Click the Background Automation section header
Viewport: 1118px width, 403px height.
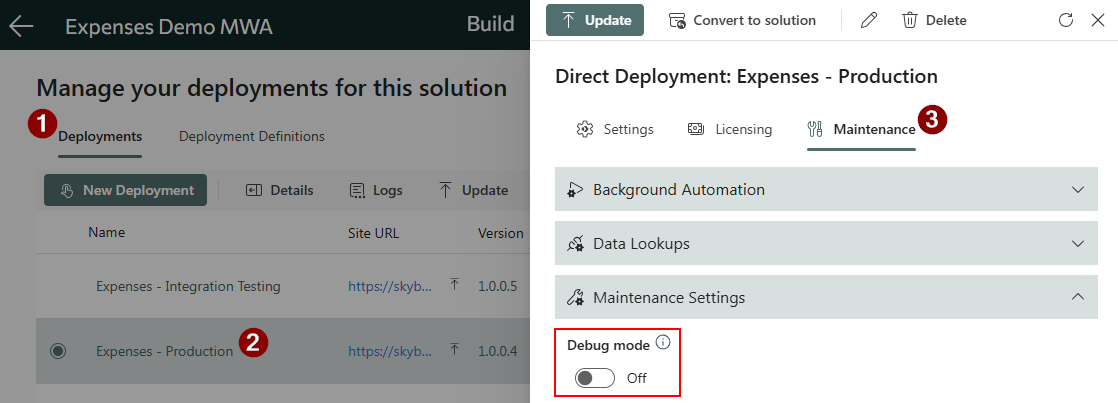(x=826, y=189)
